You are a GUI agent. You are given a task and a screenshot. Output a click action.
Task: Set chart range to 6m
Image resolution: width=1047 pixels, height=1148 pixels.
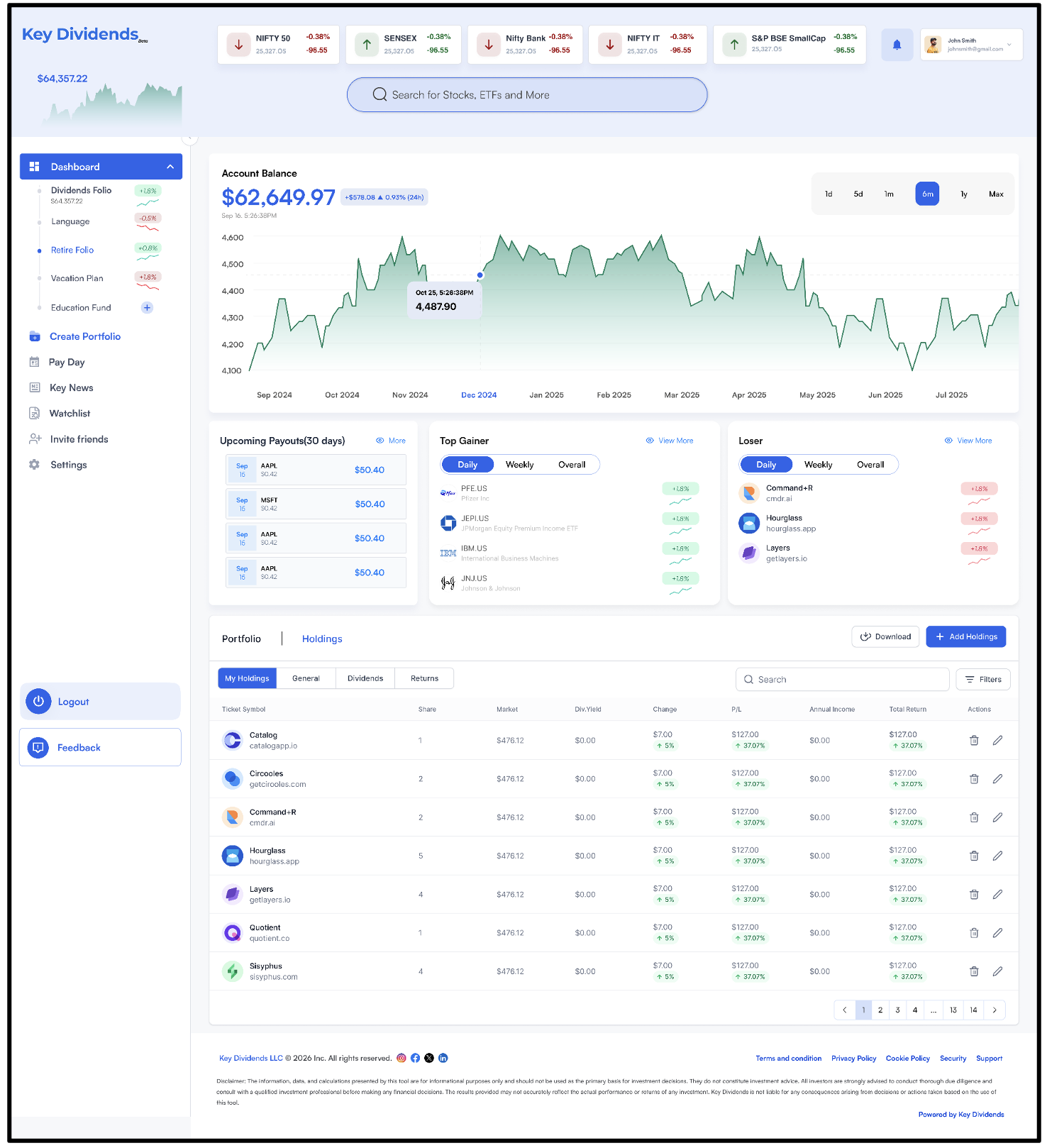[x=927, y=194]
